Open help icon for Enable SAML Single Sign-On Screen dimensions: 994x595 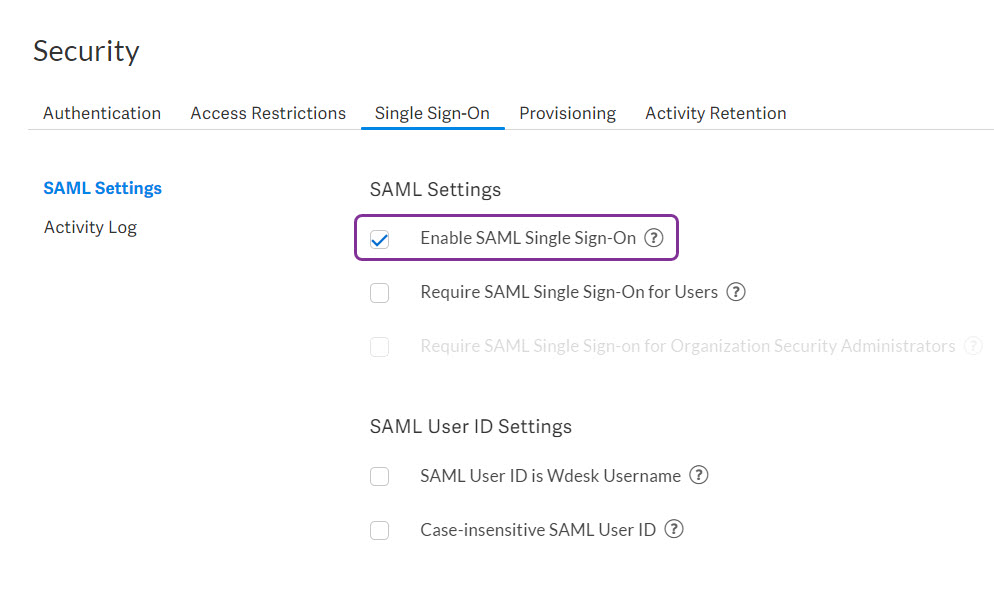coord(654,238)
